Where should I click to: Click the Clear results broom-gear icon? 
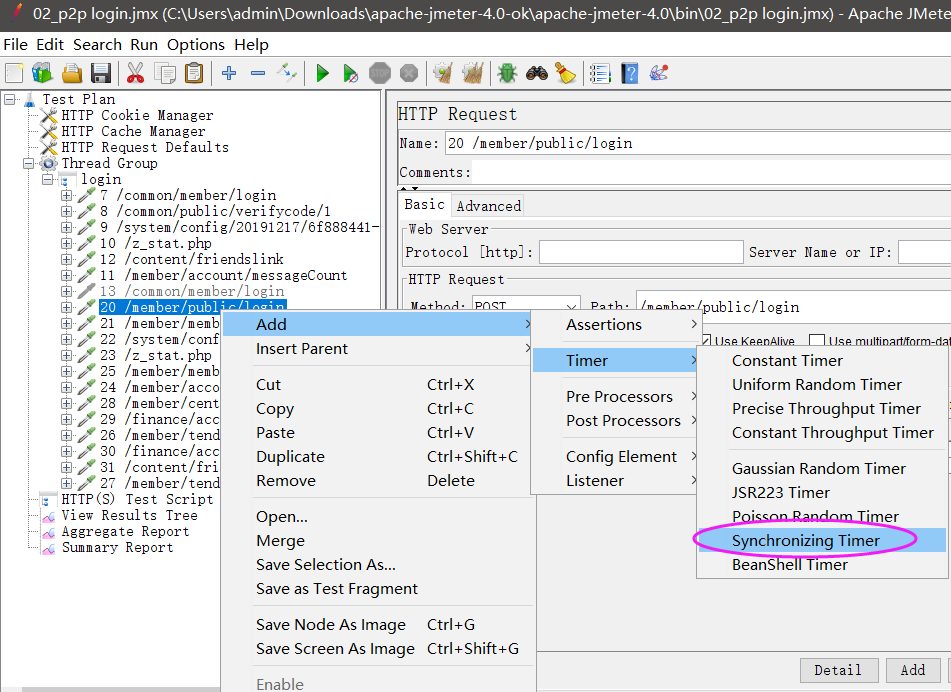pyautogui.click(x=443, y=73)
